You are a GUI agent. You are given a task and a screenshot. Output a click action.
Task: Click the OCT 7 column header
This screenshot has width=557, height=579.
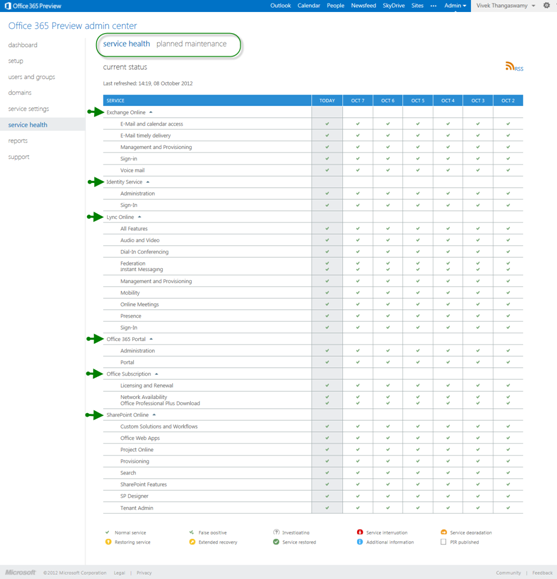coord(358,100)
